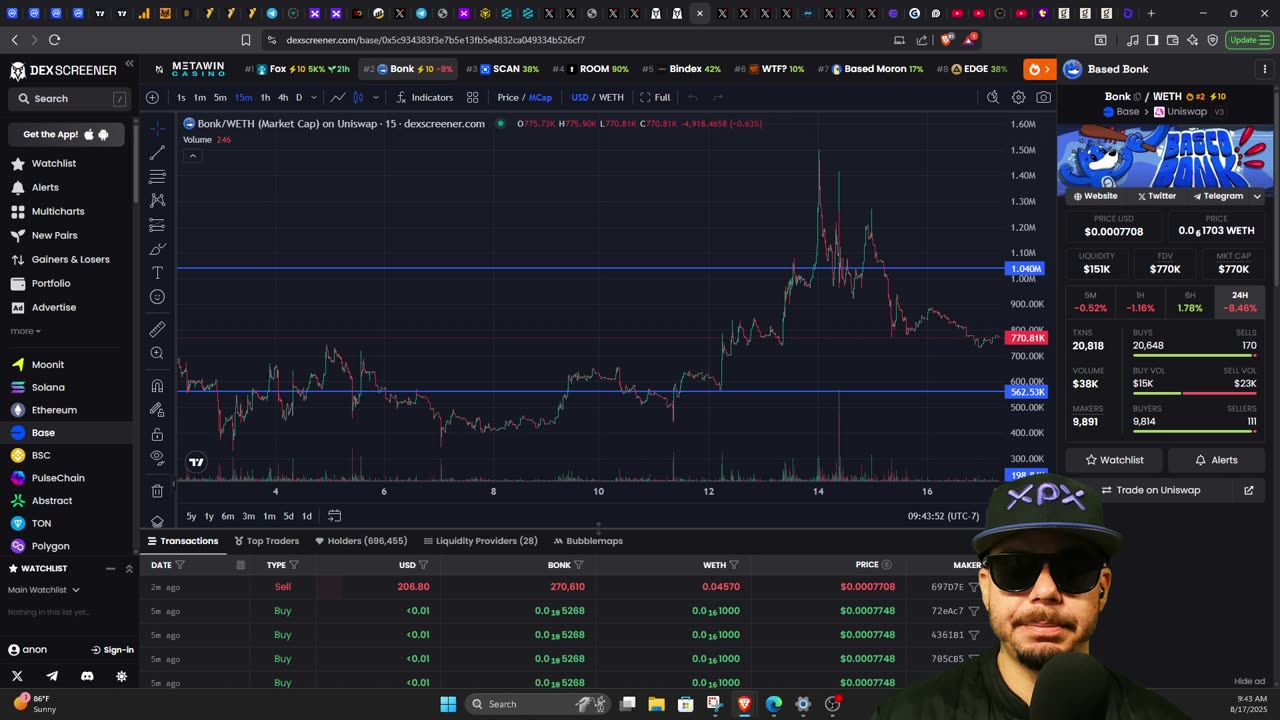Select the crosshair cursor tool

click(x=157, y=128)
